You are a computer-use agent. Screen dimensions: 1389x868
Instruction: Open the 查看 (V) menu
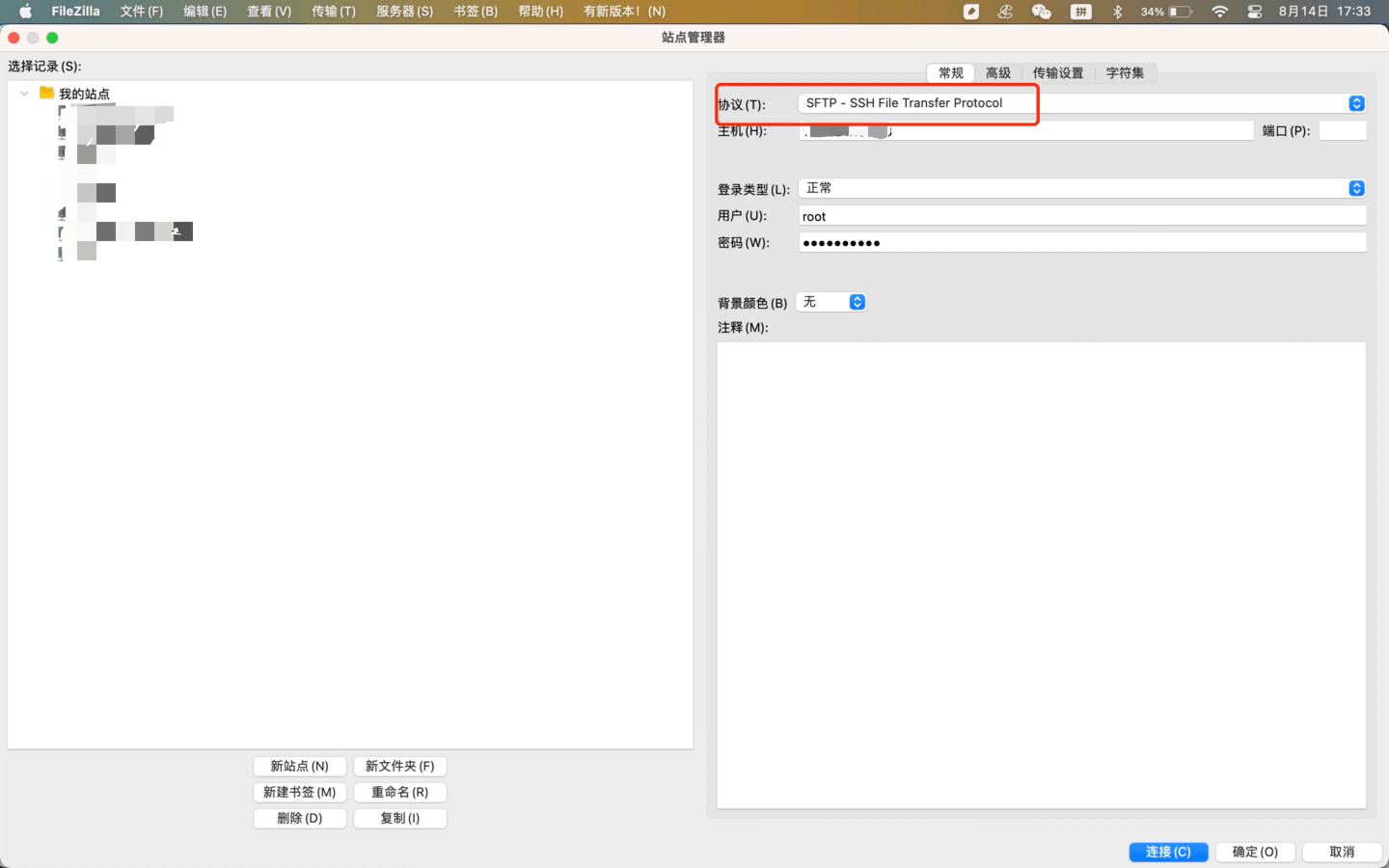(269, 12)
